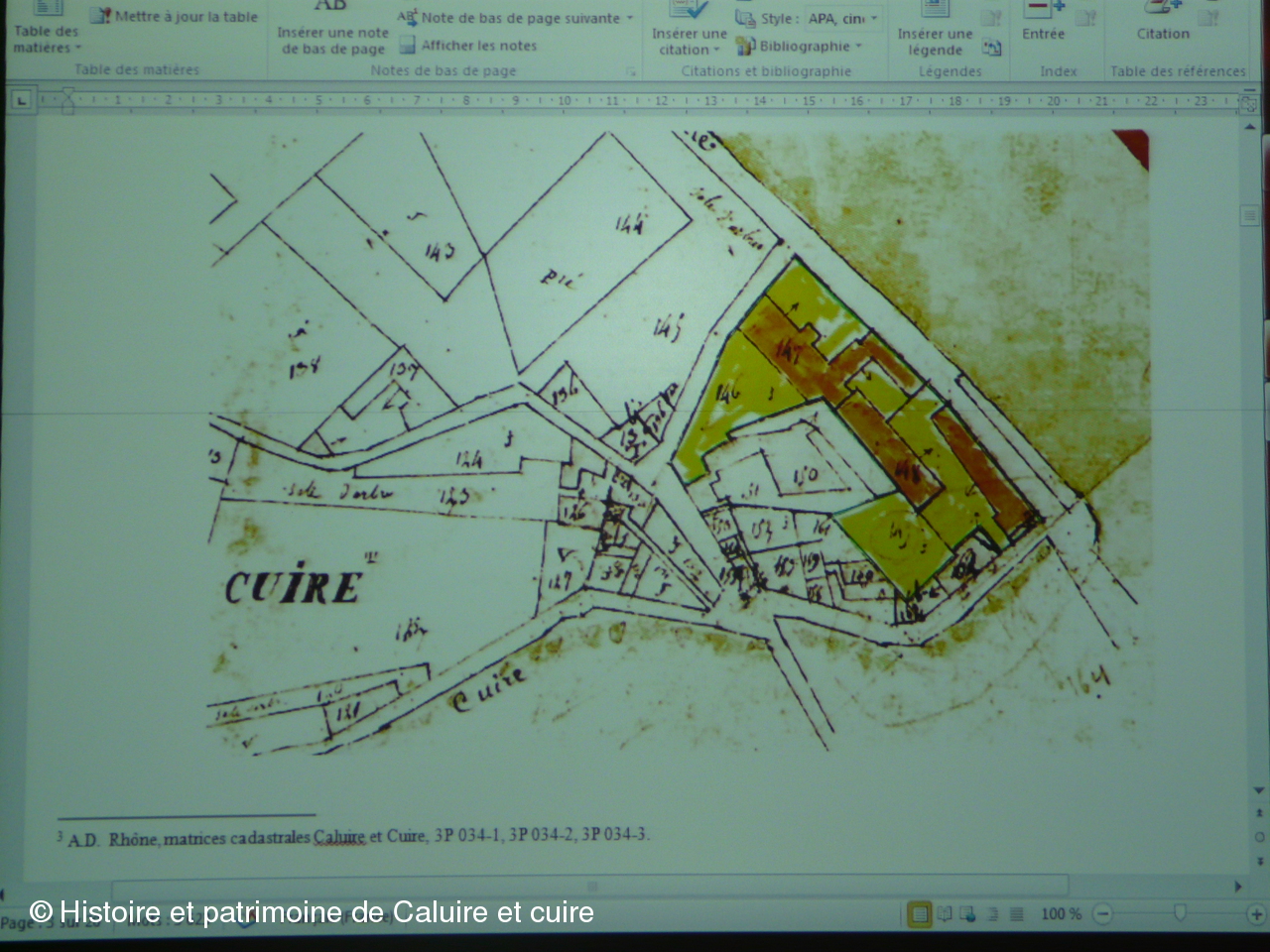
Task: Click the horizontal scrollbar right arrow
Action: tap(1238, 886)
